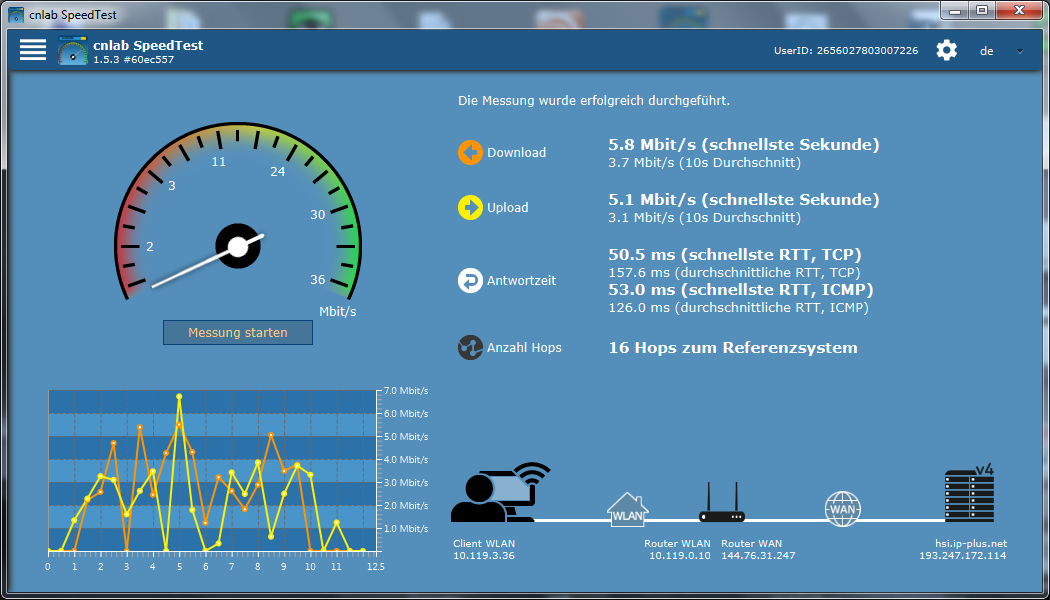Start measurement with Messung starten button
The width and height of the screenshot is (1050, 600).
coord(238,333)
